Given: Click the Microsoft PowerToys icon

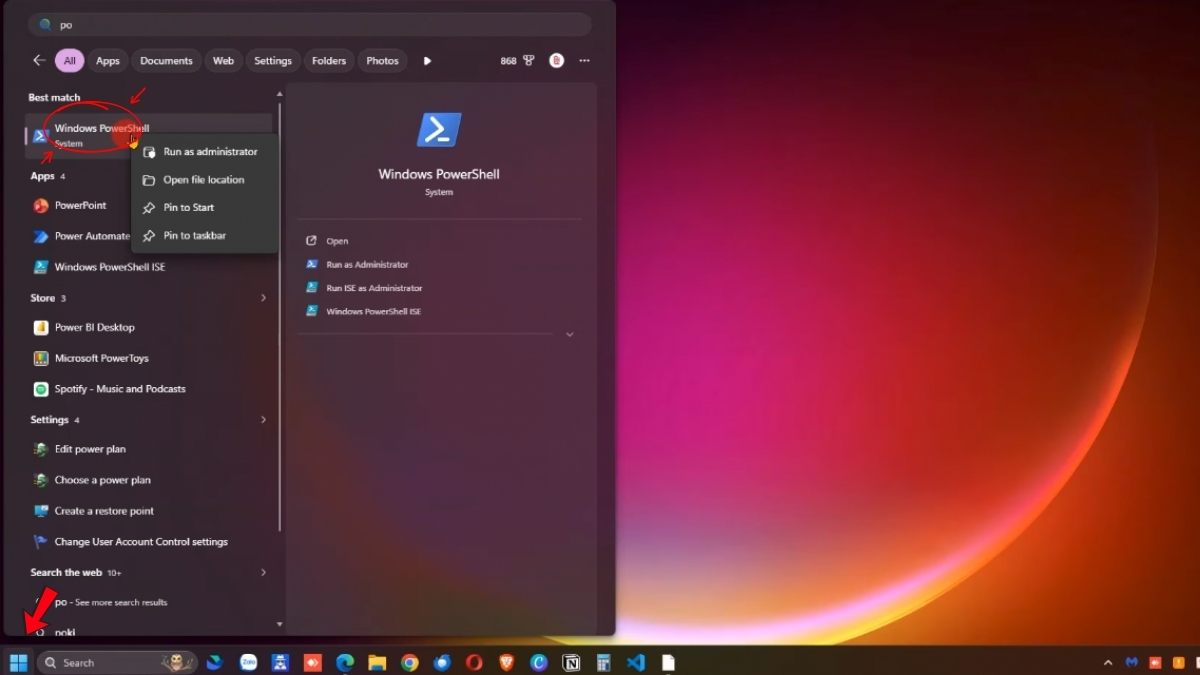Looking at the screenshot, I should pyautogui.click(x=41, y=358).
